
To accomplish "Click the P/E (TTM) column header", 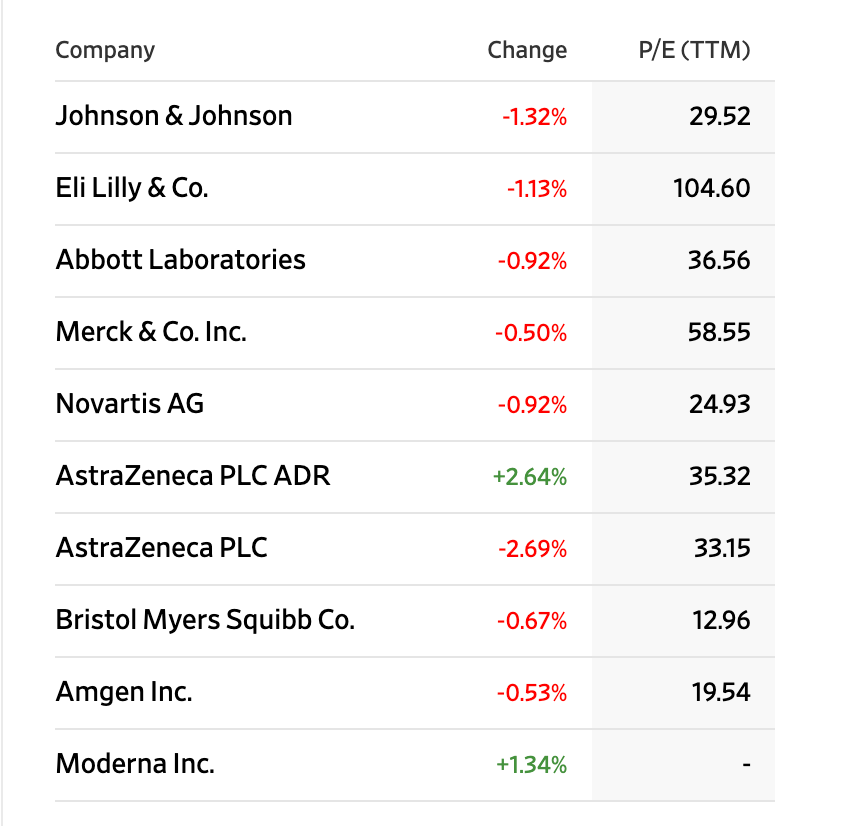I will pos(694,50).
